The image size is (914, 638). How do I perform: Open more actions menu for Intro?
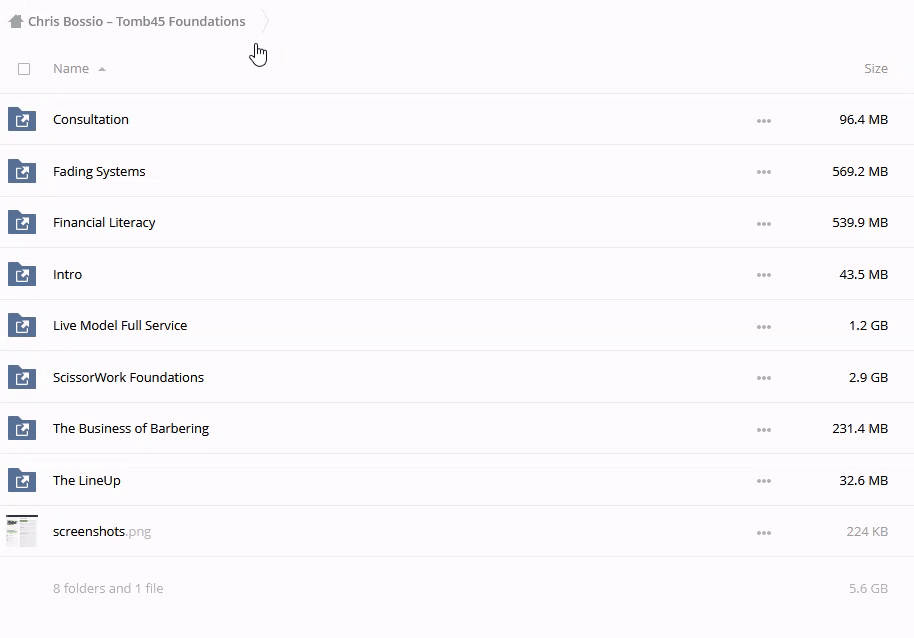(764, 275)
